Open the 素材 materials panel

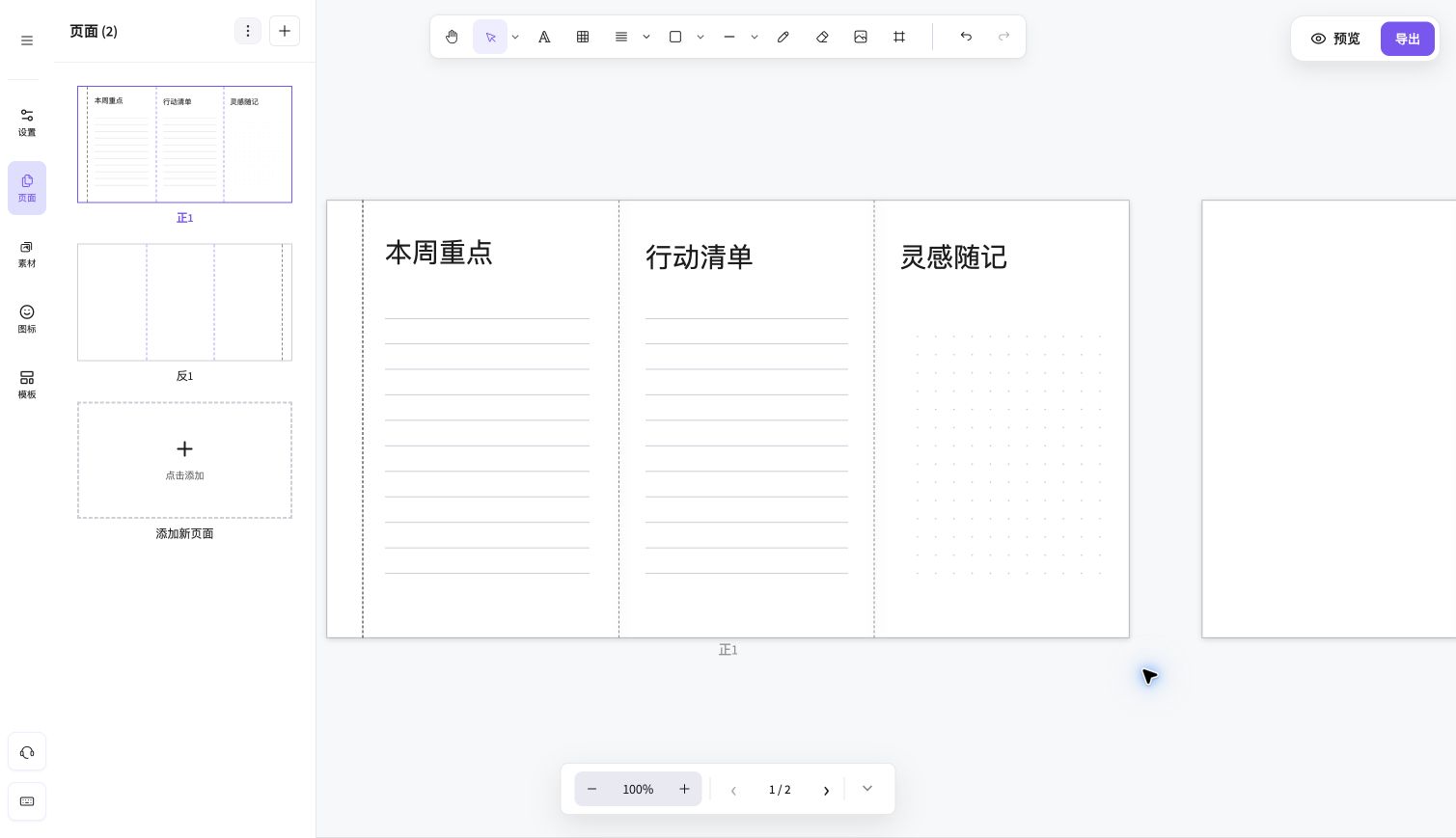click(x=27, y=254)
